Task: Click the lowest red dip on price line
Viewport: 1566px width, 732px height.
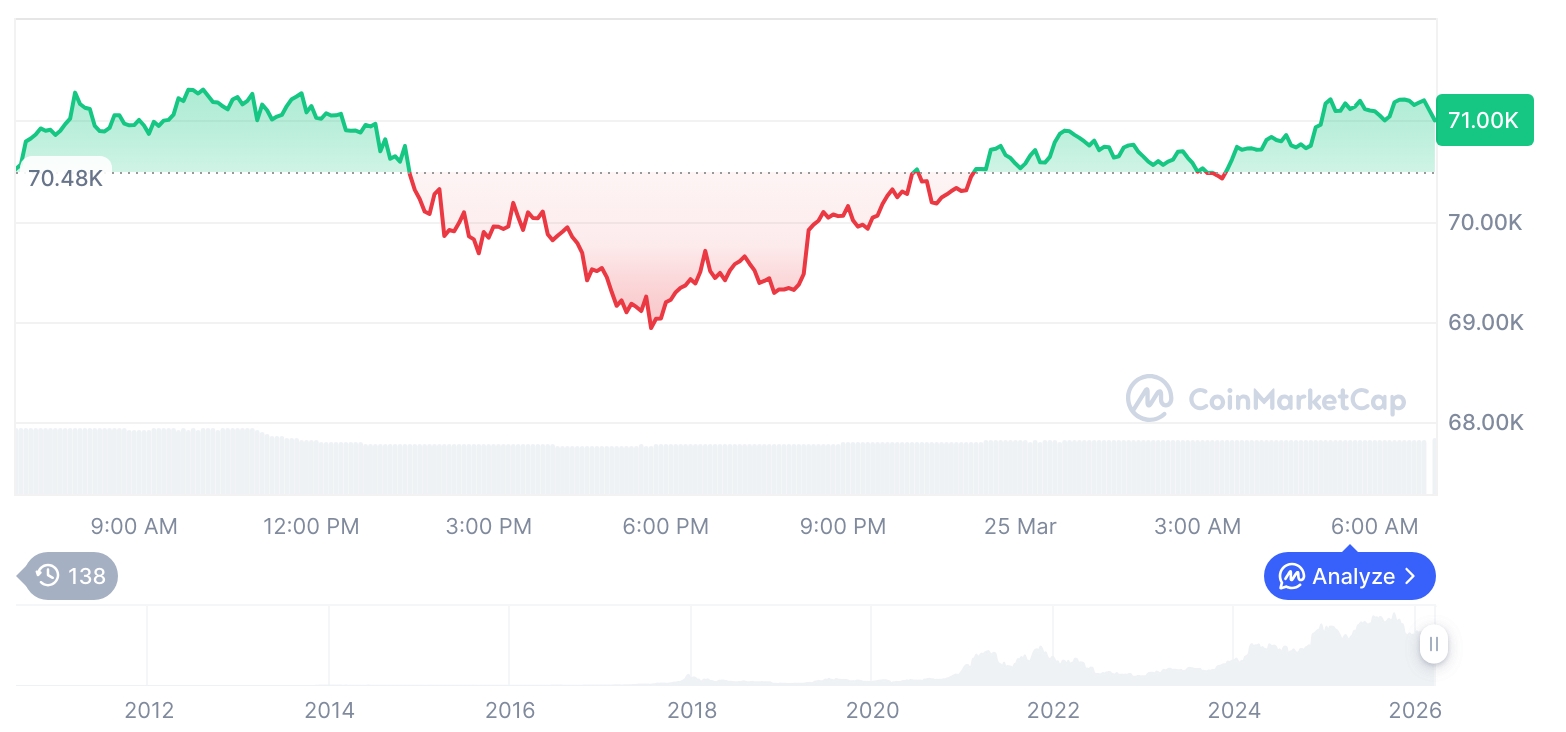Action: coord(652,326)
